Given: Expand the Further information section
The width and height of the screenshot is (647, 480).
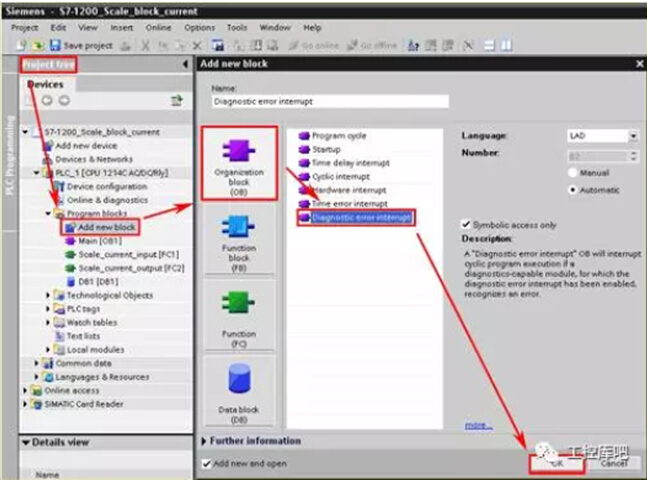Looking at the screenshot, I should [x=207, y=441].
